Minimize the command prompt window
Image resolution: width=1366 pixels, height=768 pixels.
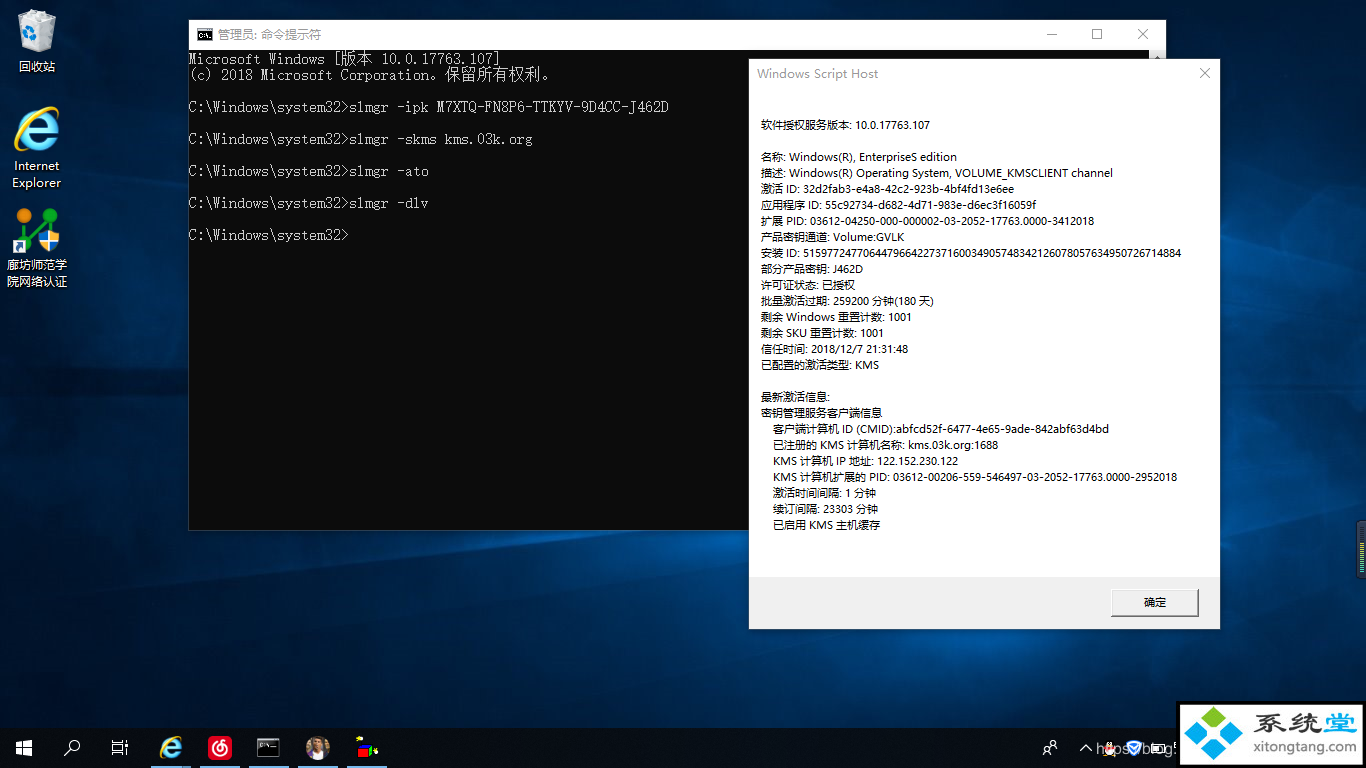(1051, 34)
